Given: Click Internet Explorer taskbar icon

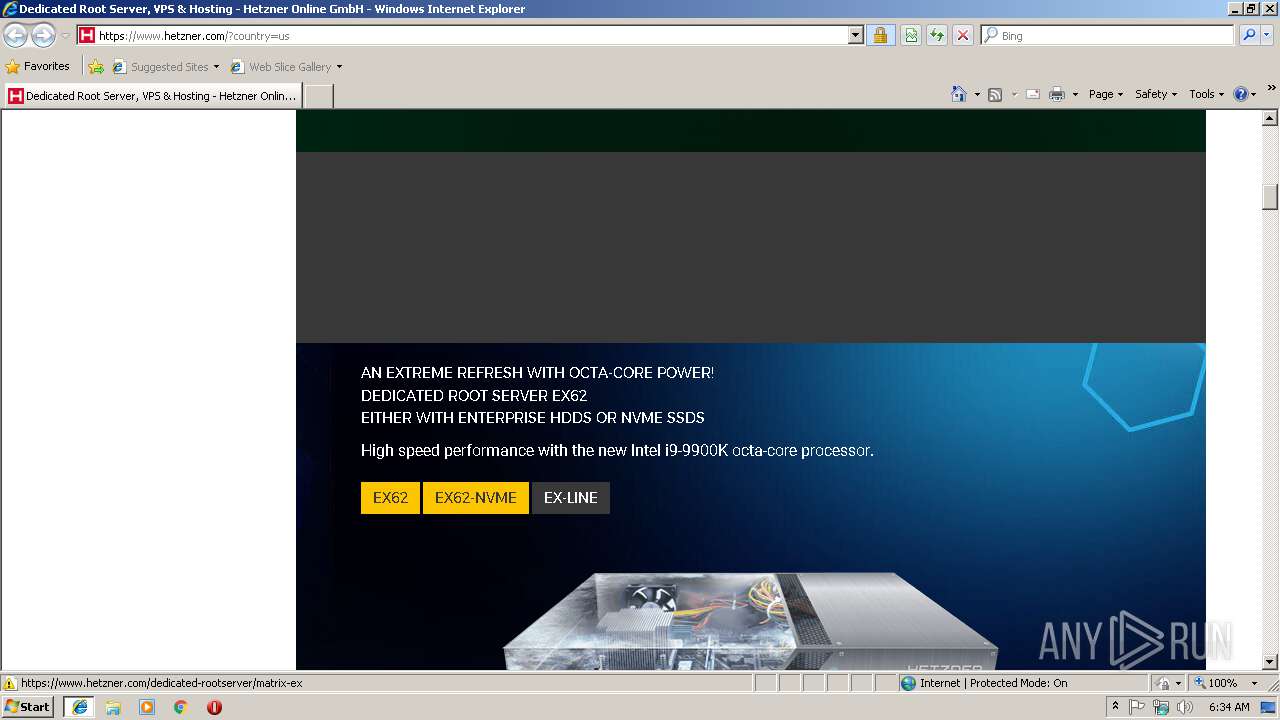Looking at the screenshot, I should (x=79, y=707).
